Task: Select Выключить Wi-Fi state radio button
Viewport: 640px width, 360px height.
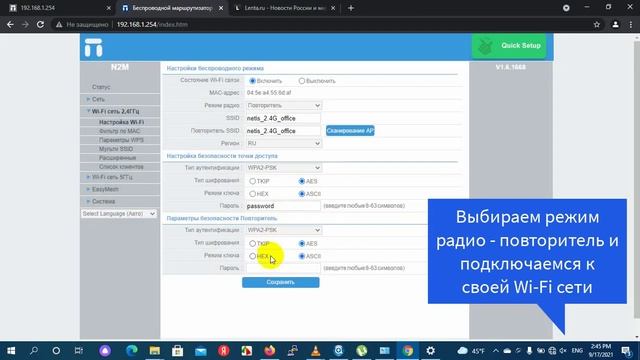Action: (302, 81)
